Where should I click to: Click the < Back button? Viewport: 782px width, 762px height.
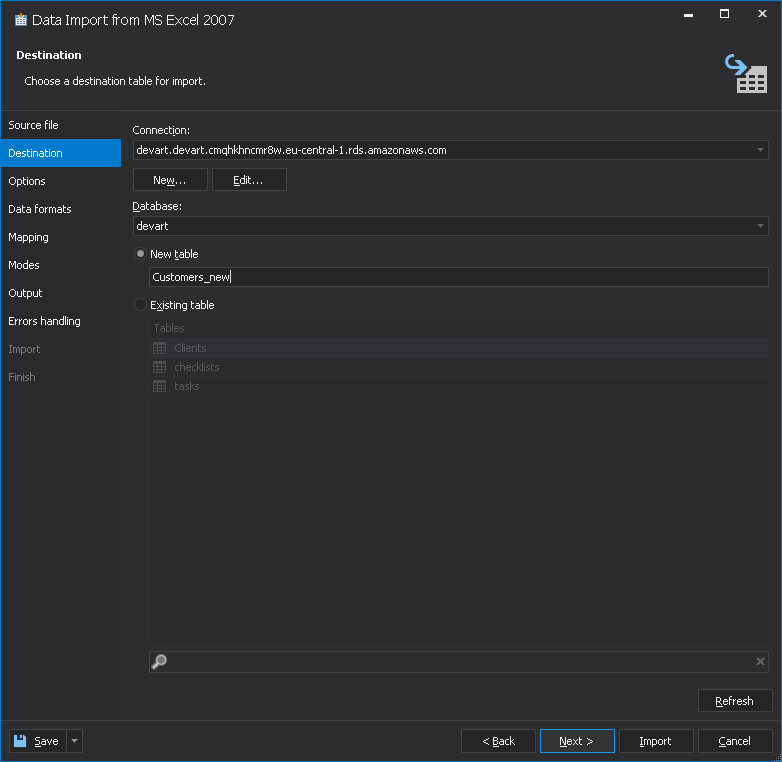click(x=498, y=741)
